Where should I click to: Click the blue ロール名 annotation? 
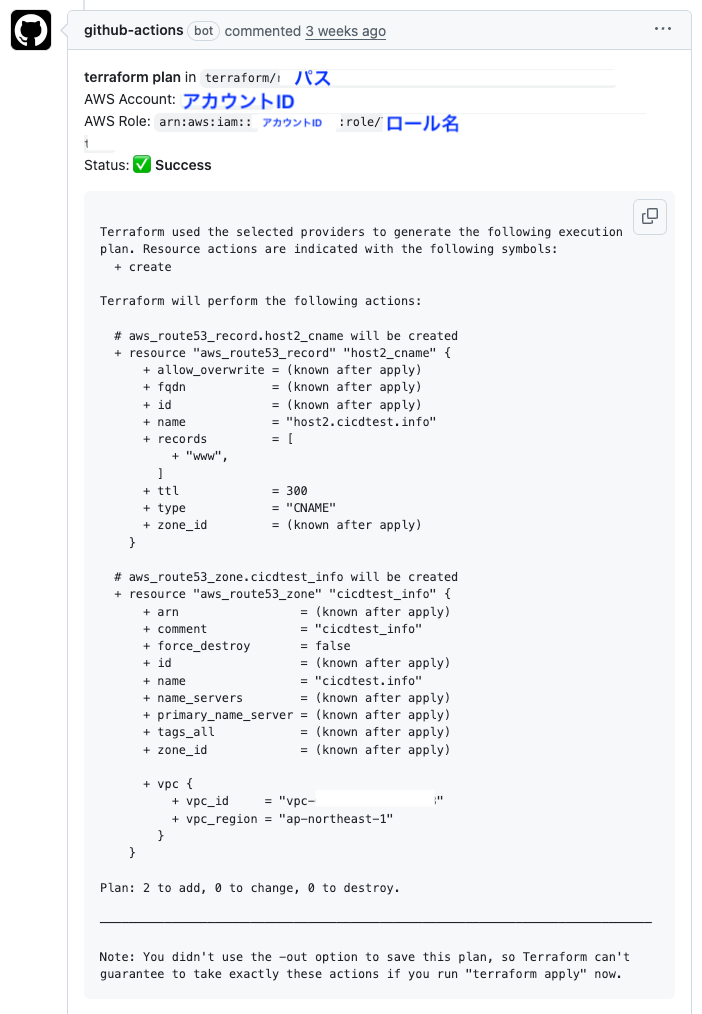click(423, 123)
